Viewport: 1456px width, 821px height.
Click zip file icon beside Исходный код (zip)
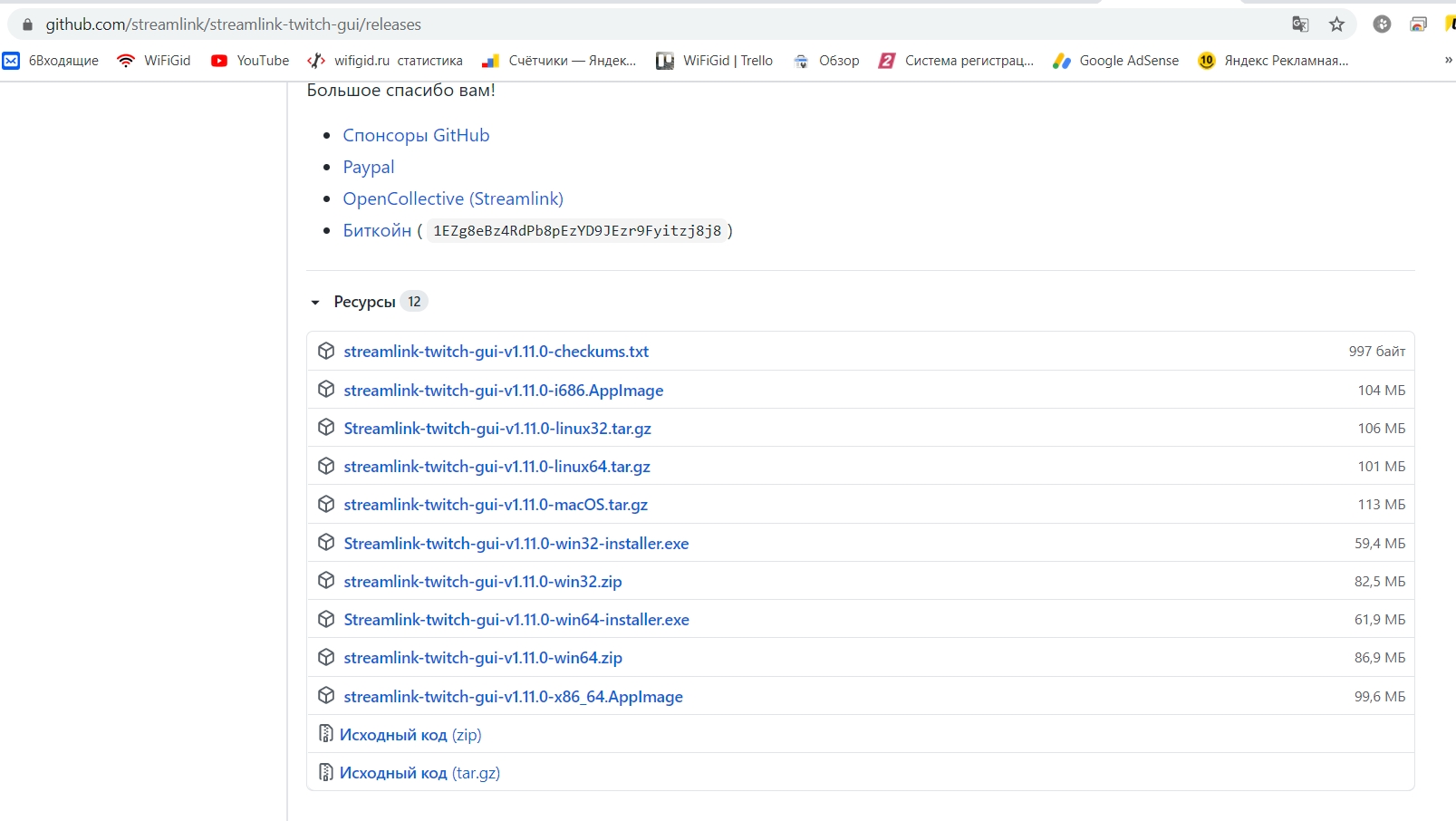pos(326,733)
